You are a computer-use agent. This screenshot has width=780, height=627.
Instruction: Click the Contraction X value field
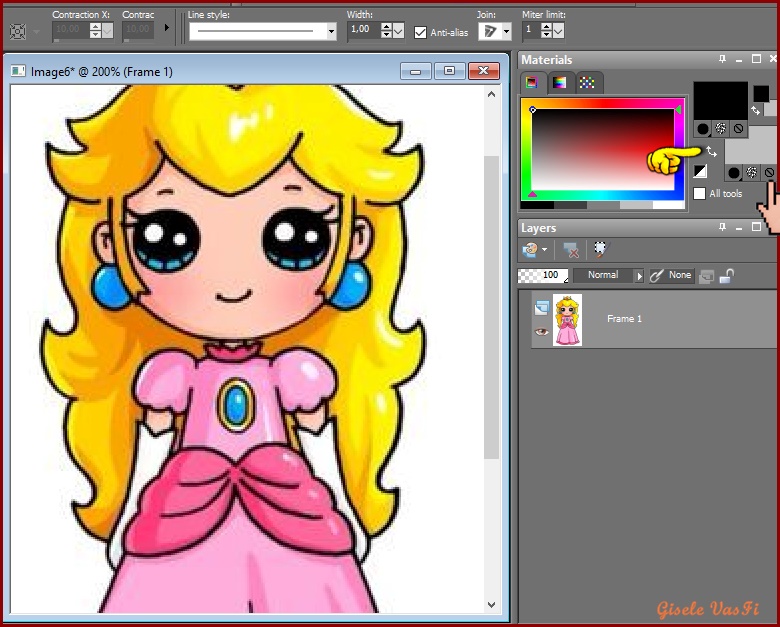coord(71,30)
